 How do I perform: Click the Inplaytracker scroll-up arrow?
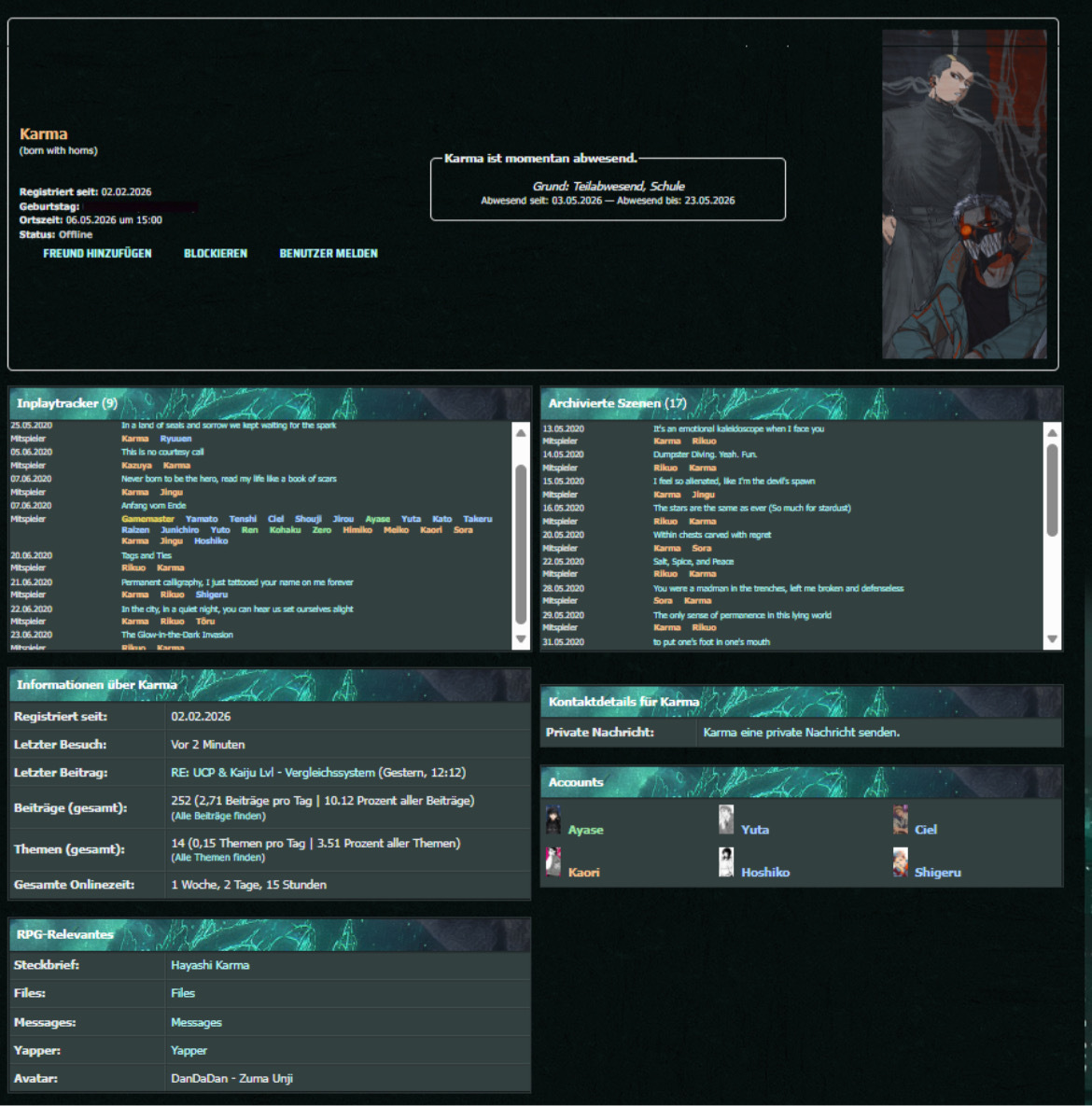point(521,433)
